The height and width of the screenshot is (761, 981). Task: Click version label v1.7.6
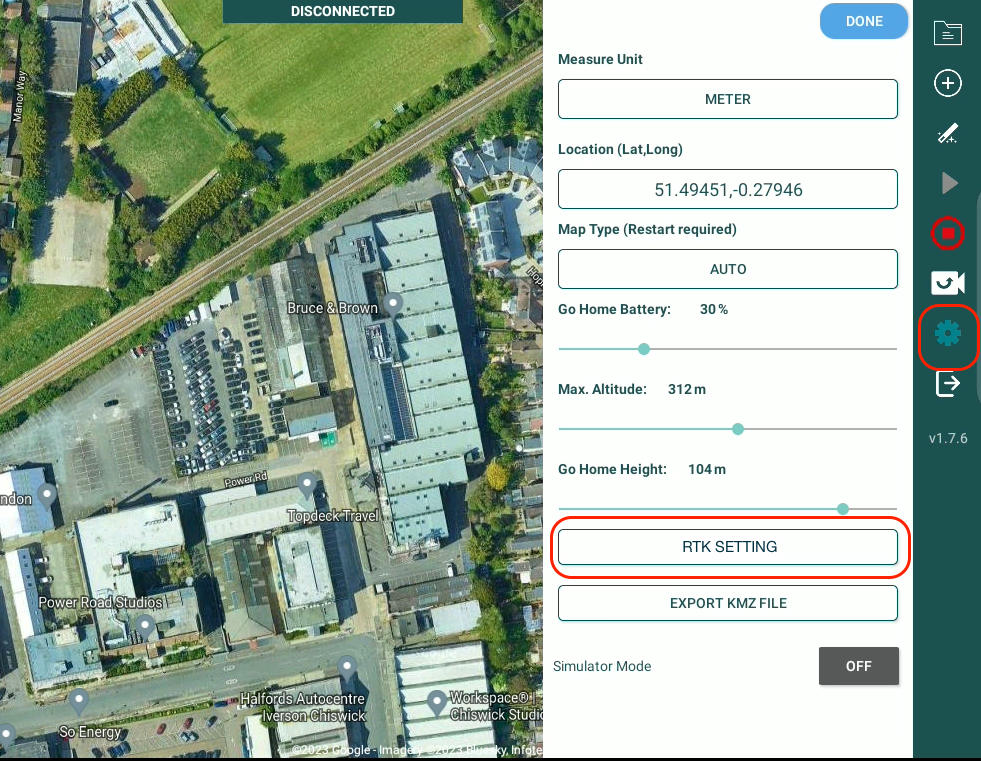pos(948,438)
